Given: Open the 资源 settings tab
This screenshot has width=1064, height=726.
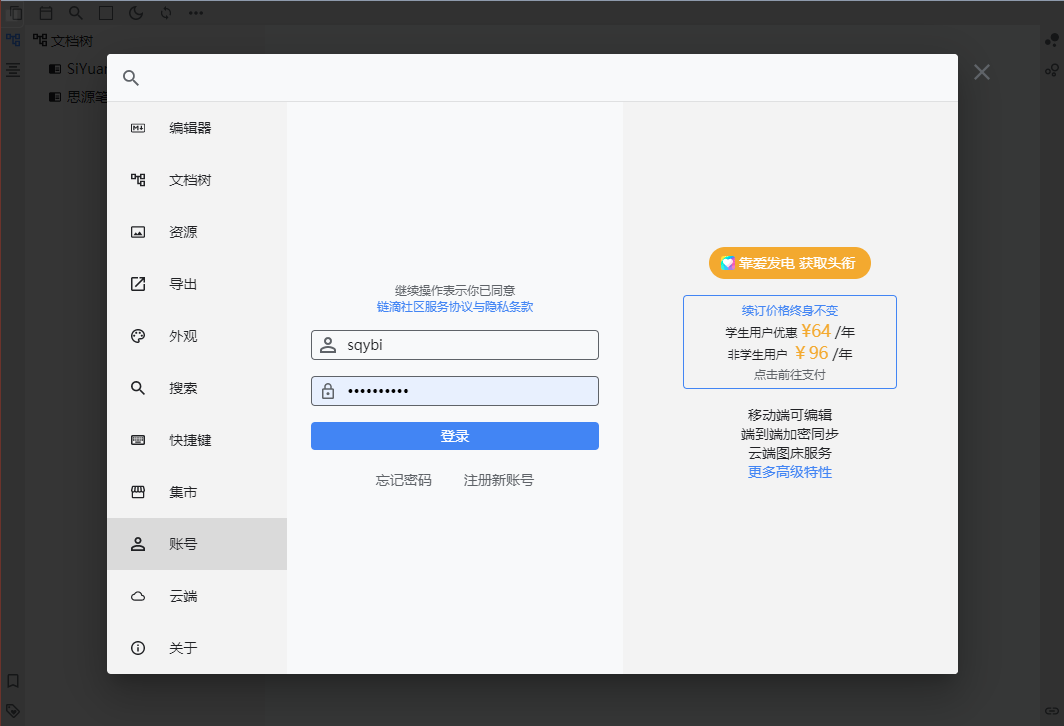Looking at the screenshot, I should pos(197,232).
